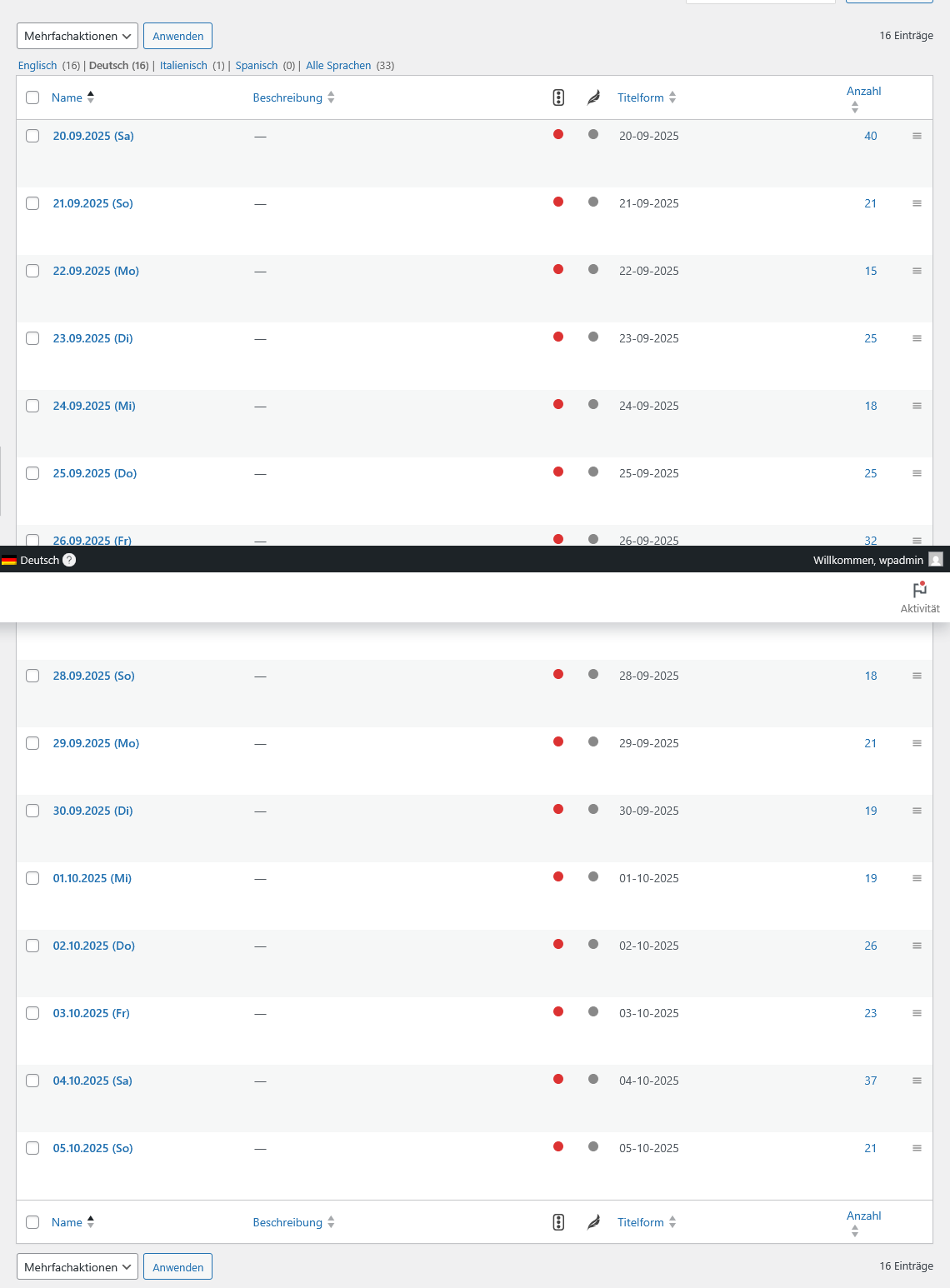Open row menu for 20.09.2025 (Sa)
The width and height of the screenshot is (950, 1288).
pos(917,136)
